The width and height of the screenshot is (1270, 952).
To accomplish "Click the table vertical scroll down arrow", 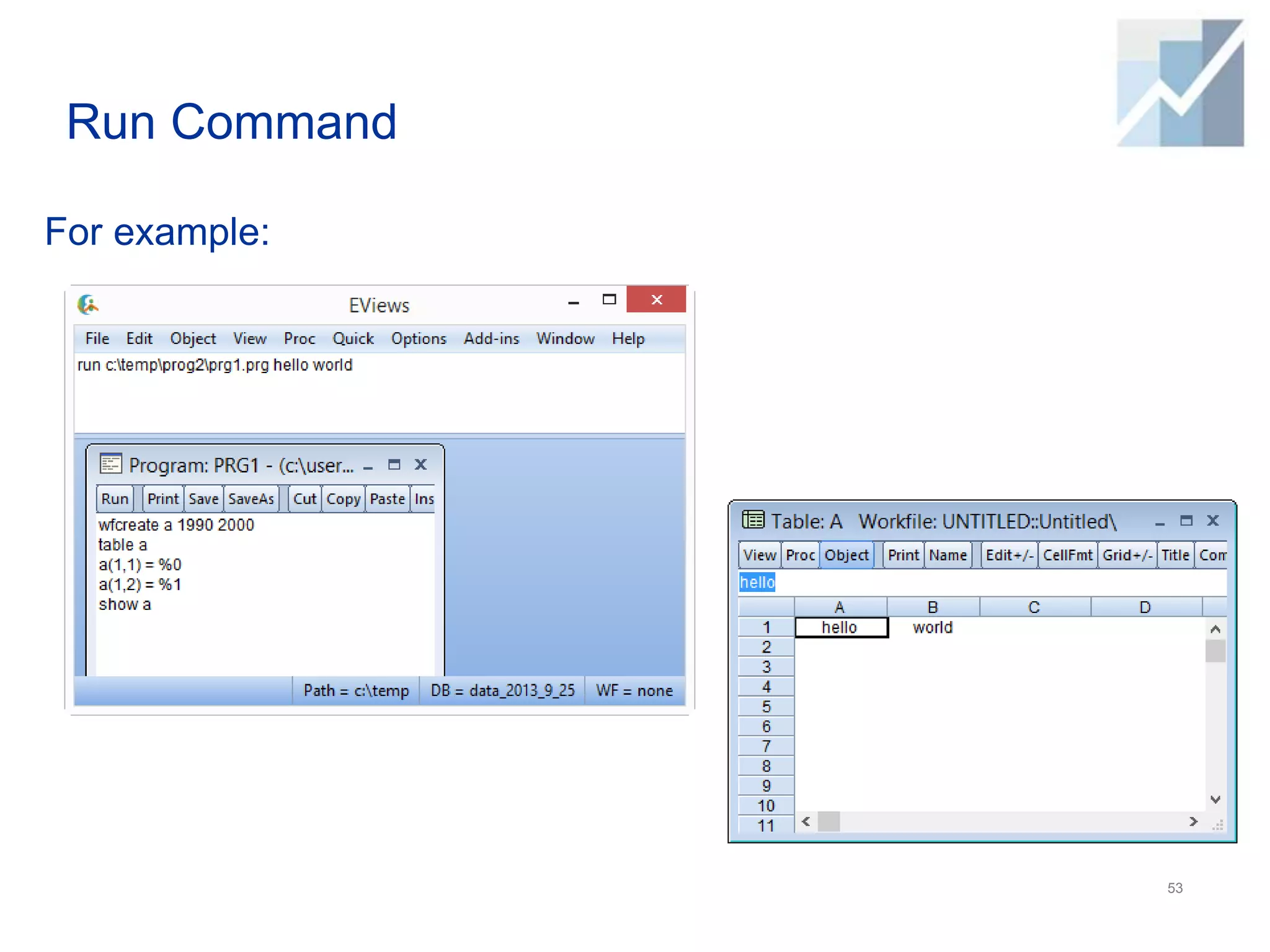I will [x=1215, y=800].
